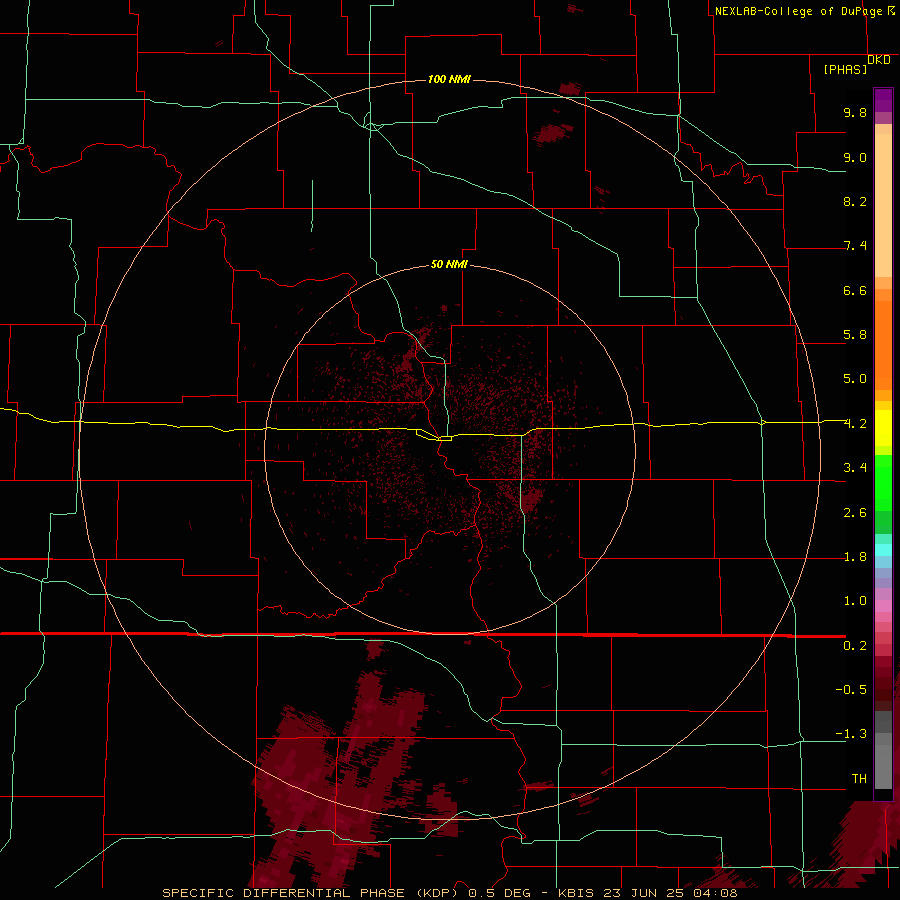Click the 100 NMI range ring label
This screenshot has height=900, width=900.
tap(449, 79)
